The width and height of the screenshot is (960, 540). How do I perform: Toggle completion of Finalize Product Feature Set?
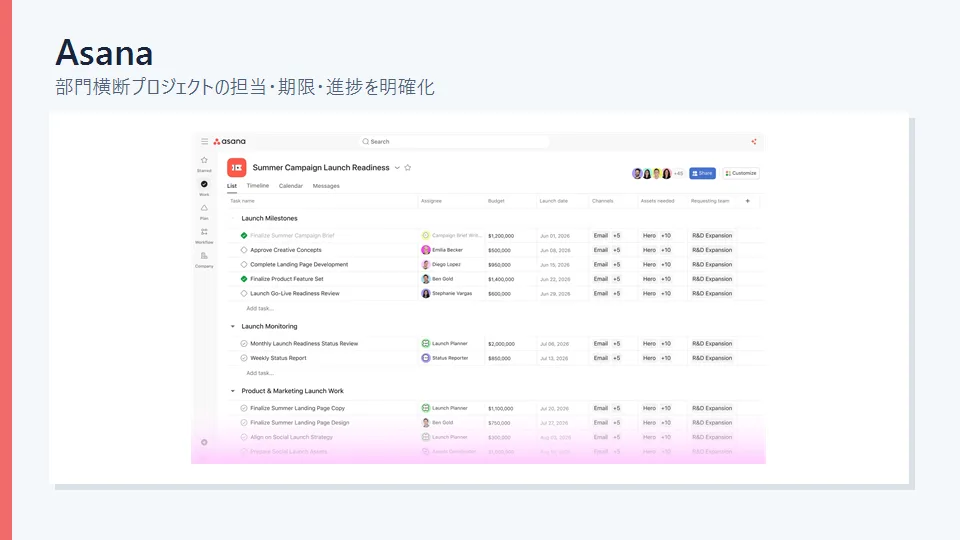tap(244, 279)
